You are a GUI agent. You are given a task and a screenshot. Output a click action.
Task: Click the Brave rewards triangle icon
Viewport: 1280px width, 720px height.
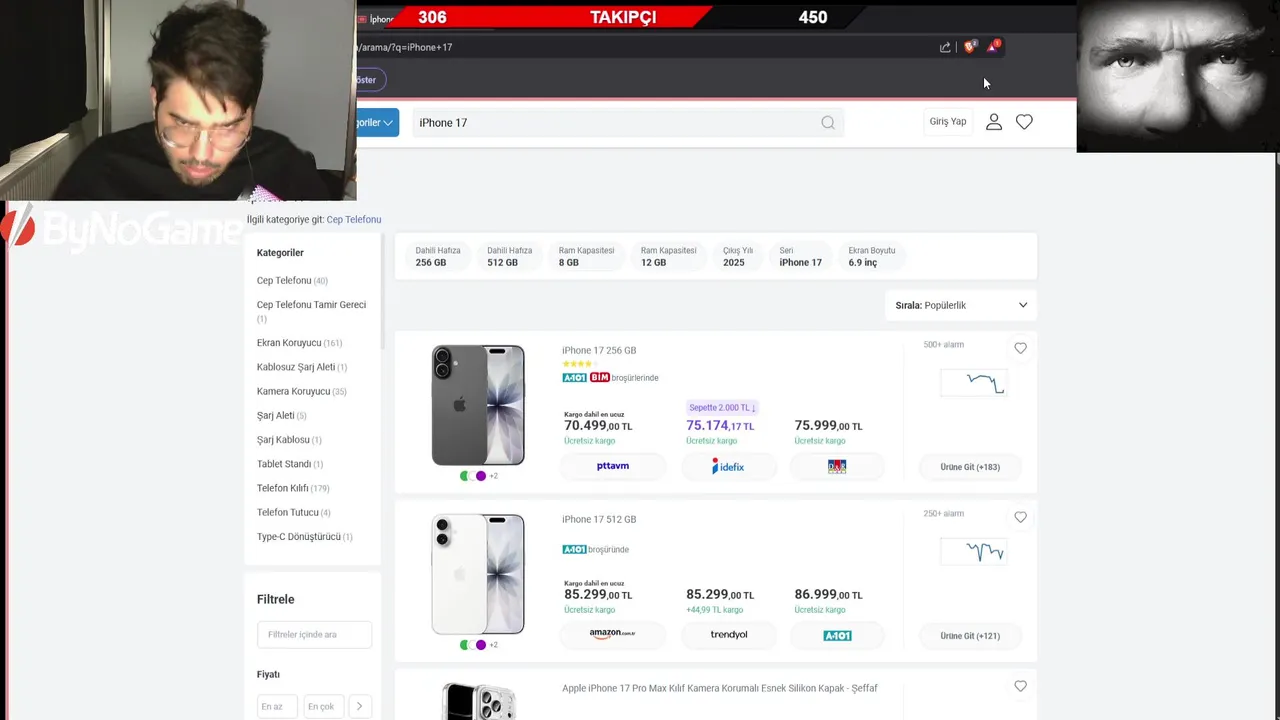tap(993, 46)
